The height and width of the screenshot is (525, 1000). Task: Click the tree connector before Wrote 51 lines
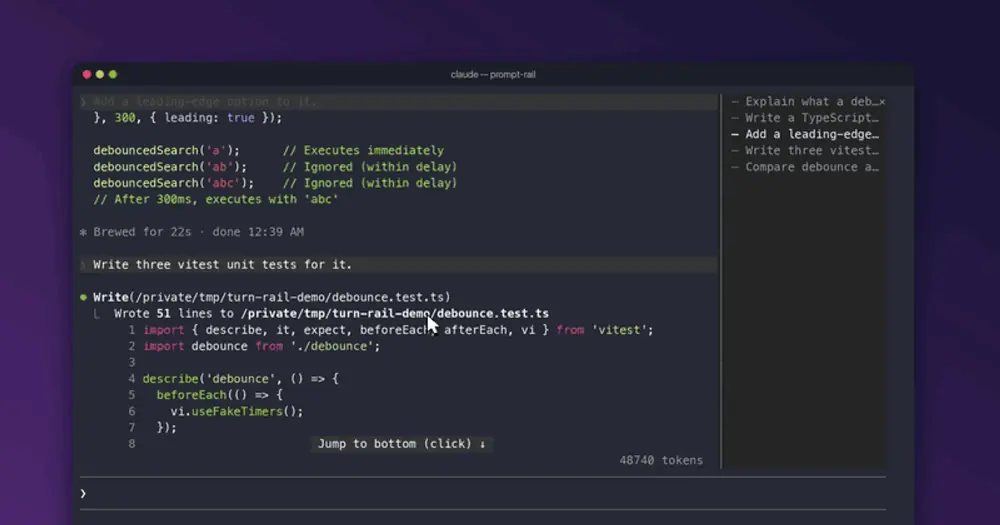tap(96, 314)
